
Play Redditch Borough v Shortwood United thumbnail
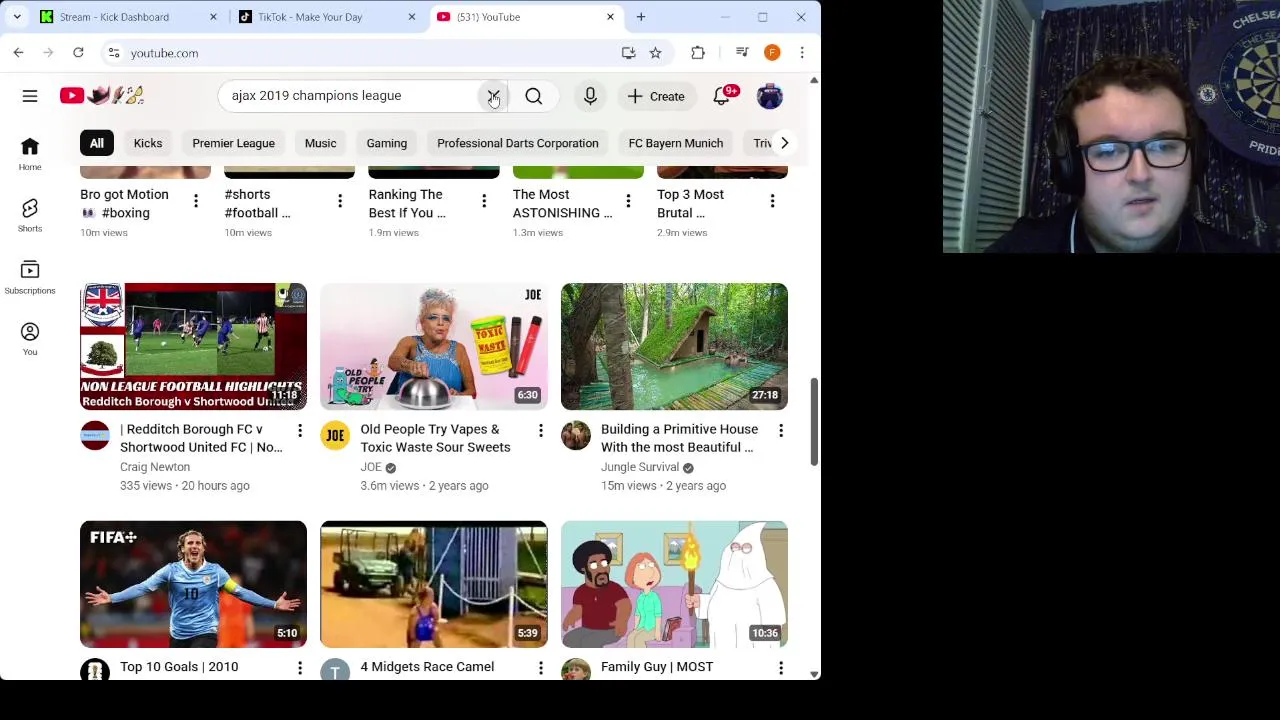(x=193, y=346)
